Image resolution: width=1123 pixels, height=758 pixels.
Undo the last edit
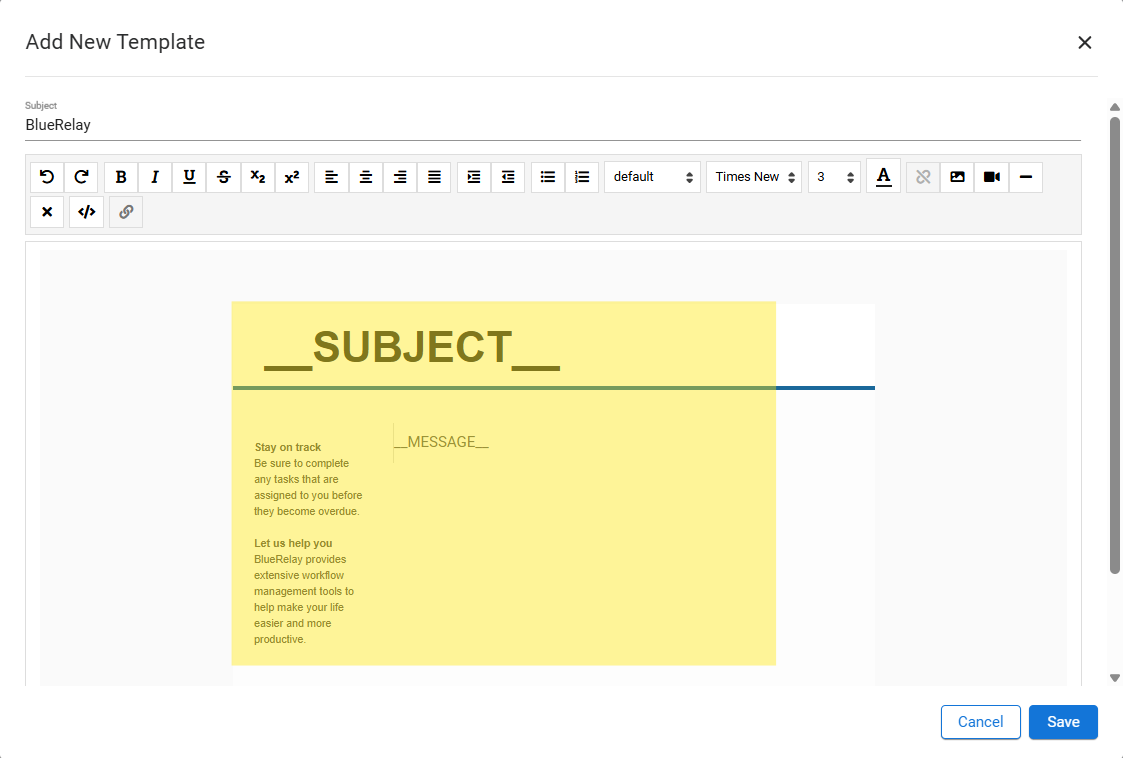click(47, 177)
